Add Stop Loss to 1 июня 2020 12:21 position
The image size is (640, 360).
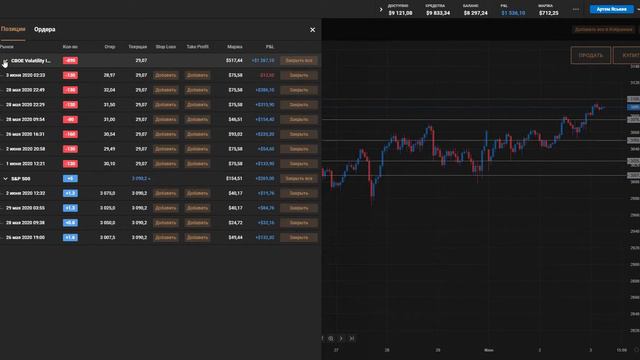pos(165,164)
